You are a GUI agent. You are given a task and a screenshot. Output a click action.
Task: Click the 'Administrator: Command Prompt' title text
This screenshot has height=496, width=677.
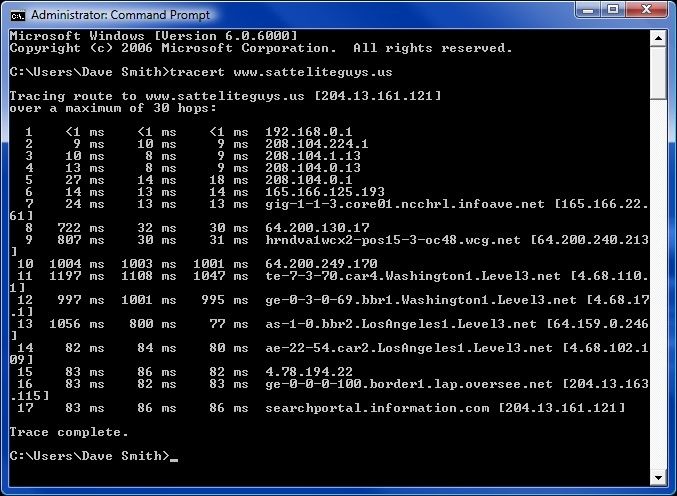tap(120, 15)
